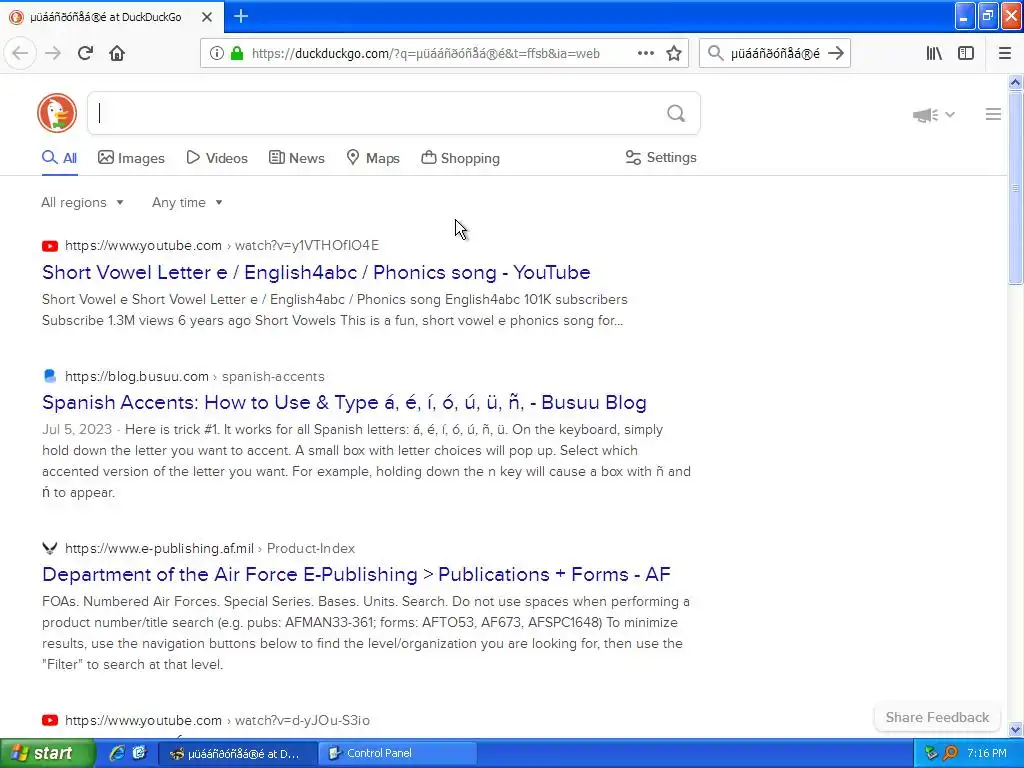Open the Library bookmarks icon
1024x768 pixels.
pyautogui.click(x=934, y=53)
